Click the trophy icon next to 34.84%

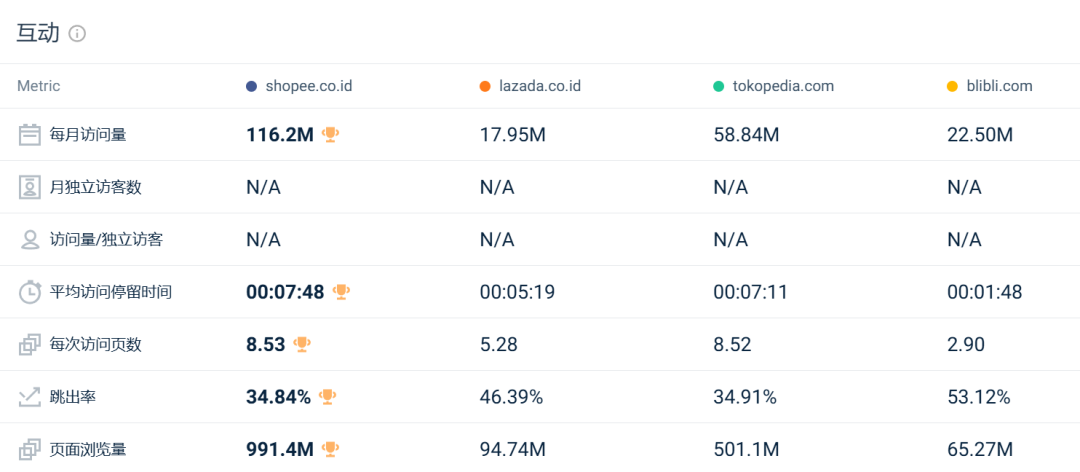(x=327, y=396)
